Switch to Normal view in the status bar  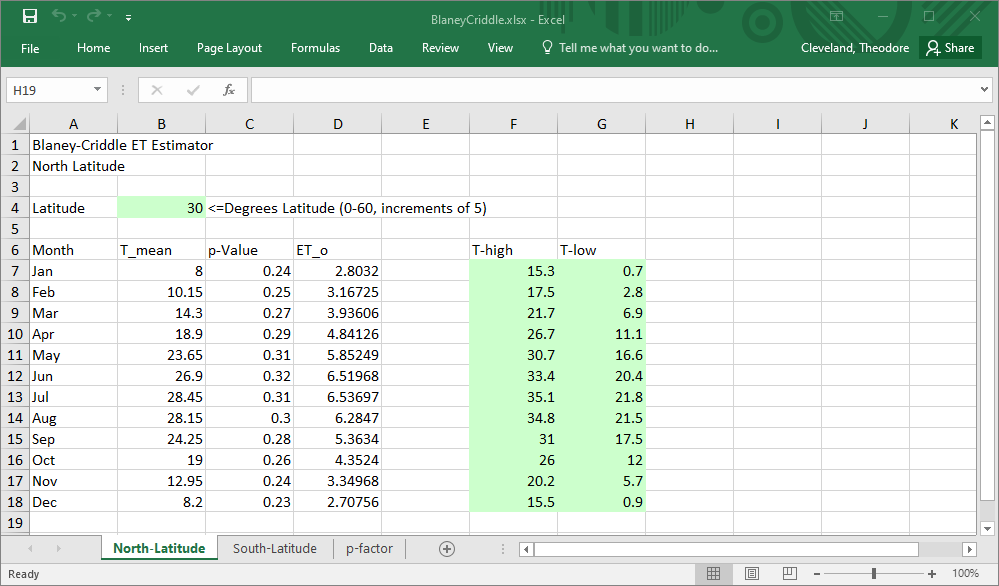(x=714, y=573)
